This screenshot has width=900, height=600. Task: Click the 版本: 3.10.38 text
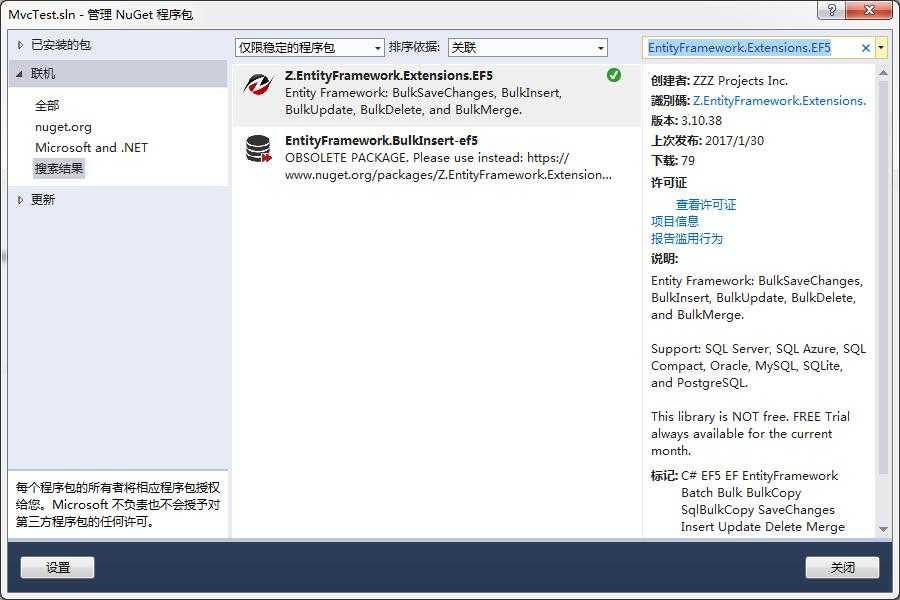[686, 121]
